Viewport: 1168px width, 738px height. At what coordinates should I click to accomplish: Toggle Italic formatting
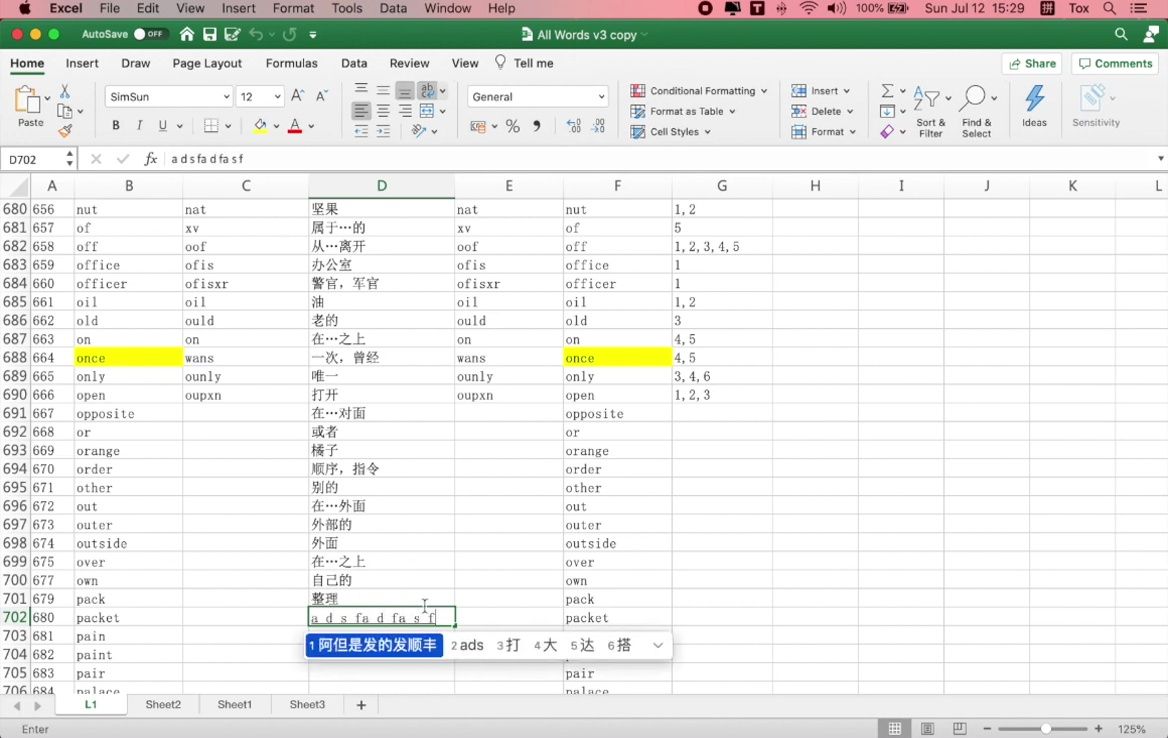tap(139, 126)
